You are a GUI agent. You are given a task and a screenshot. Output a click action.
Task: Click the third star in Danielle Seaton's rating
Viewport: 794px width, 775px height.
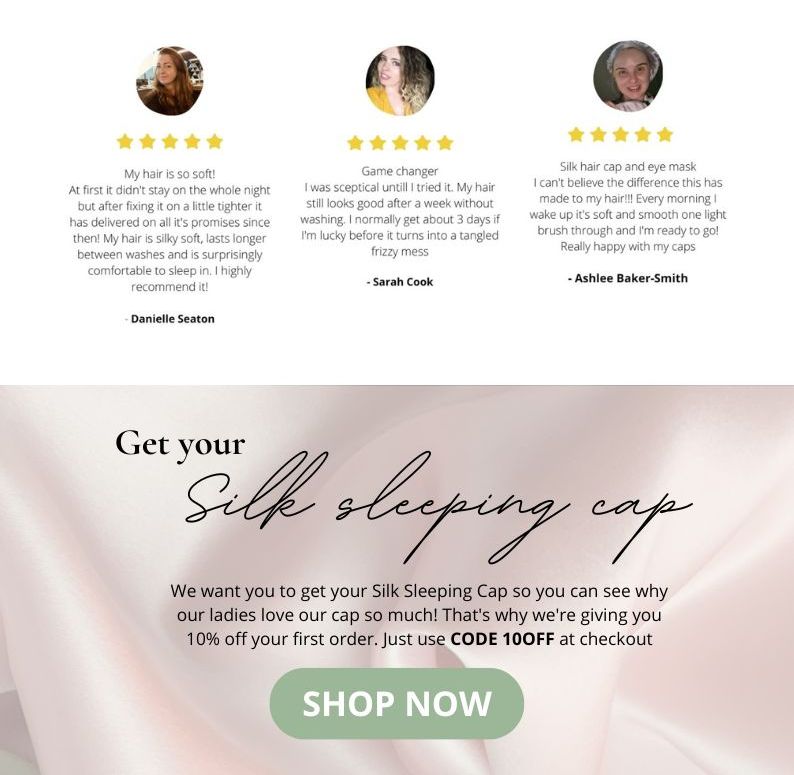pyautogui.click(x=170, y=141)
